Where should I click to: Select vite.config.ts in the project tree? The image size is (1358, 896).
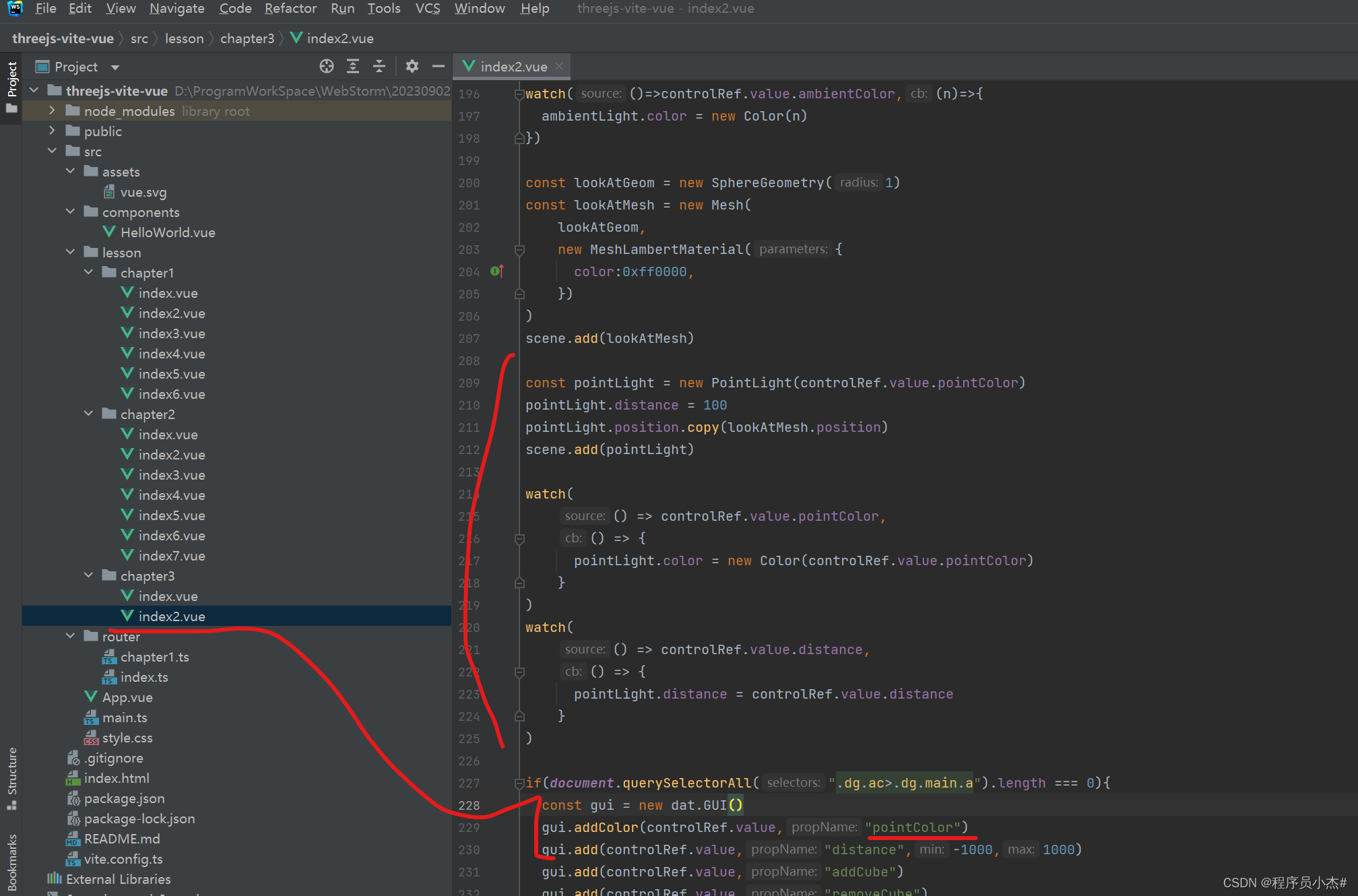point(123,859)
